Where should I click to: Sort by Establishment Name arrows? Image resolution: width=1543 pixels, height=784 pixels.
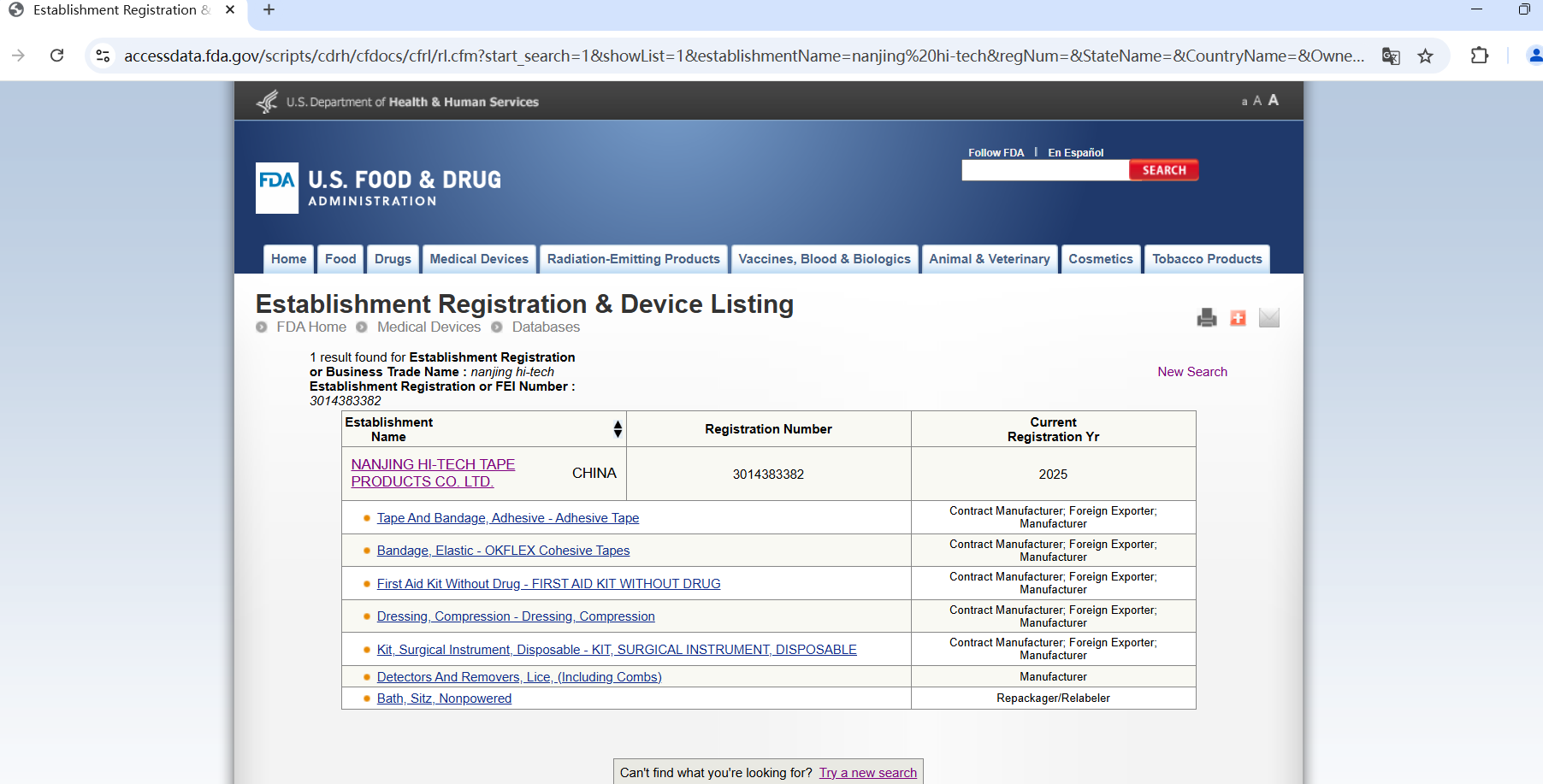(x=618, y=429)
